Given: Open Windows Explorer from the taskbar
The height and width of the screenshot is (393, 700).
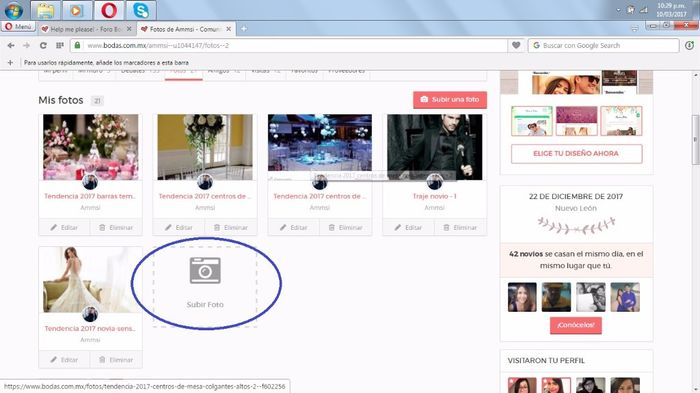Looking at the screenshot, I should tap(46, 10).
